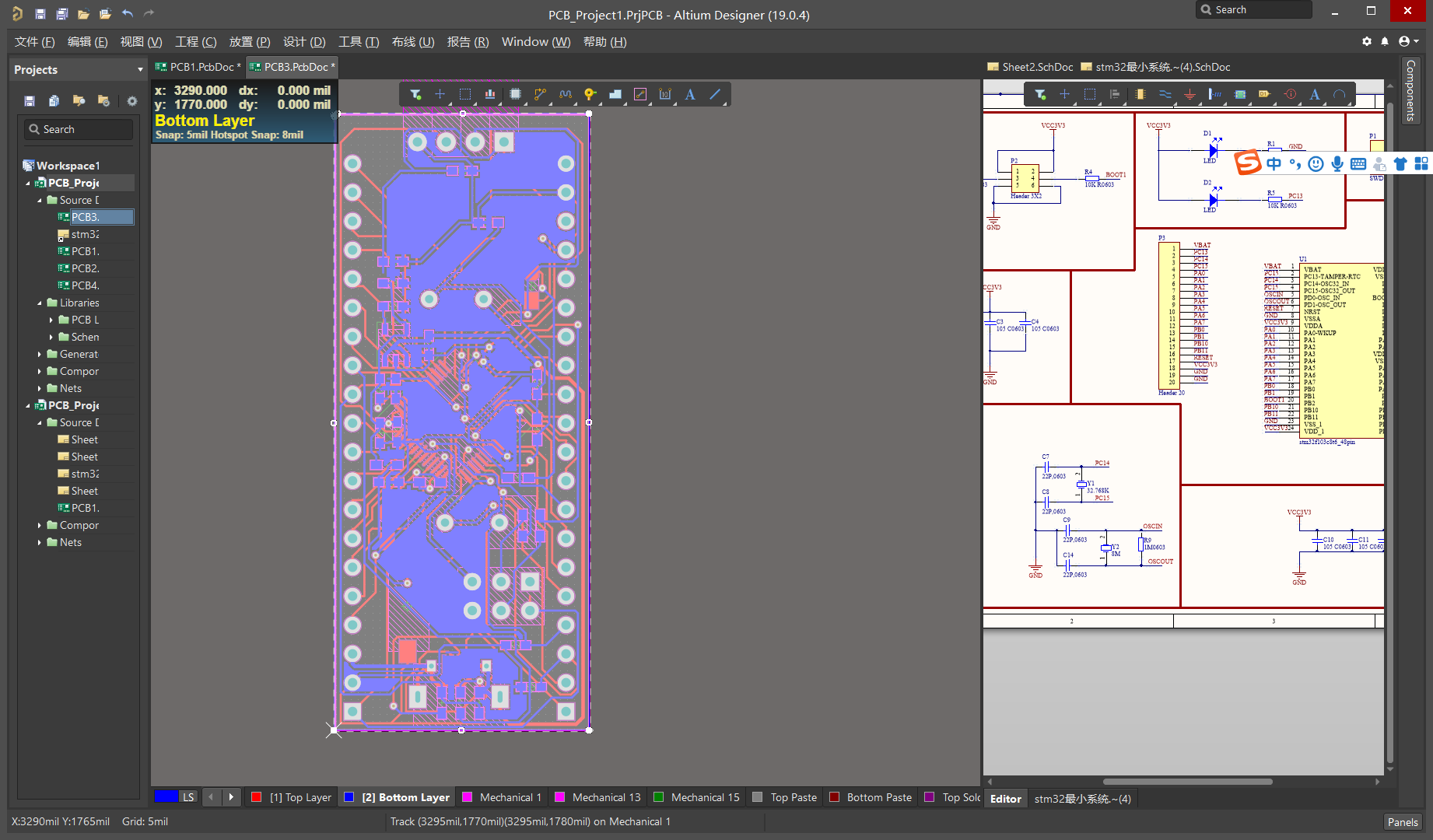Toggle Sogou IME Chinese mode

1274,163
